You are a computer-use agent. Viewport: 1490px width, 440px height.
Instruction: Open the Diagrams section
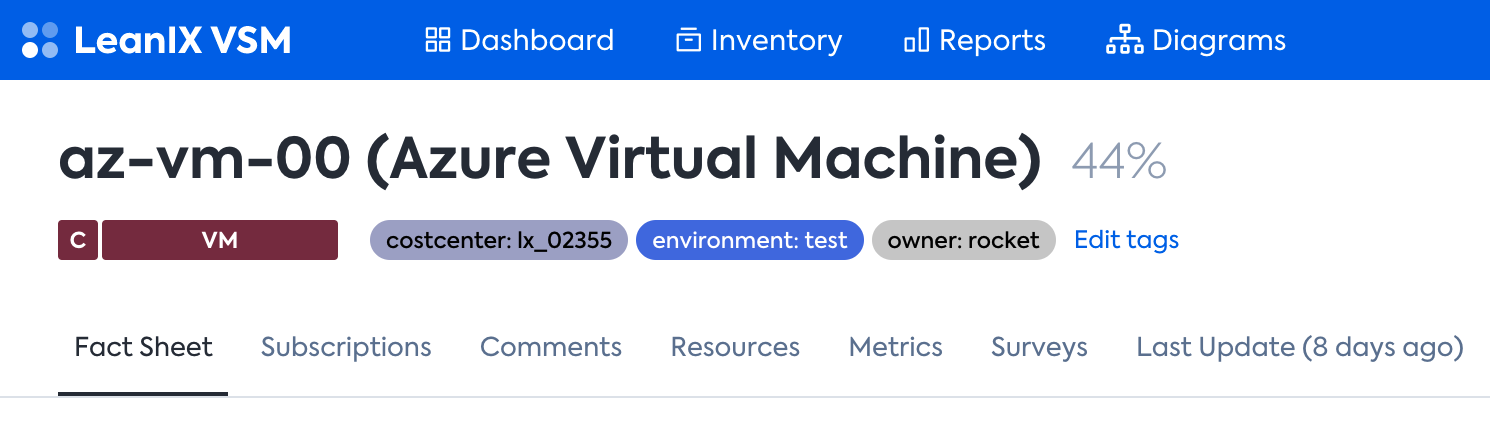point(1196,40)
